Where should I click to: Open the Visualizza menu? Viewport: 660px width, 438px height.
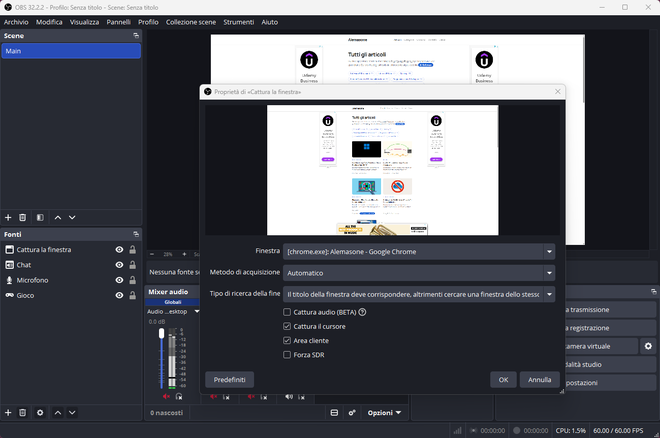84,22
